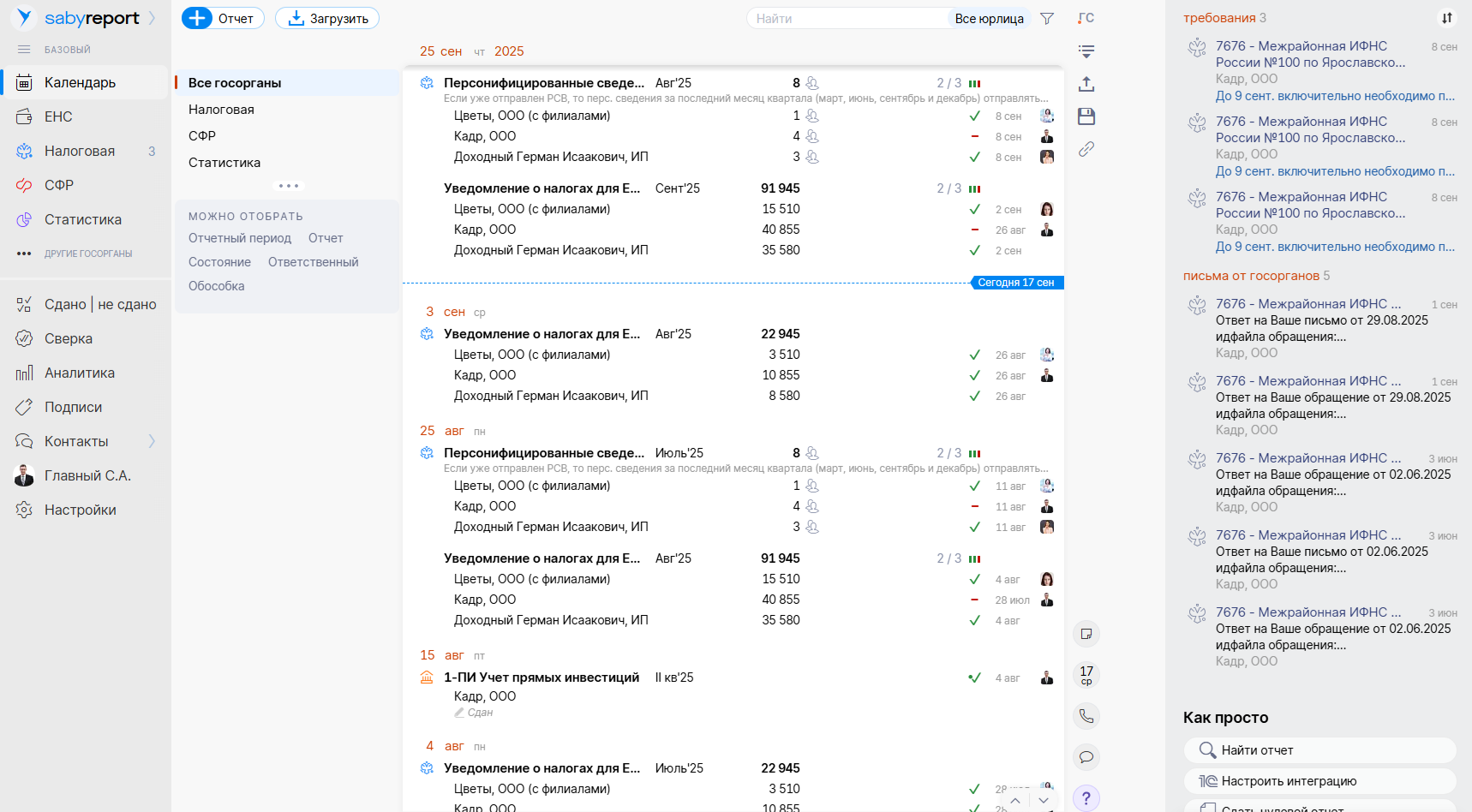Select the СФР filter in госорганы list
This screenshot has width=1472, height=812.
point(202,136)
